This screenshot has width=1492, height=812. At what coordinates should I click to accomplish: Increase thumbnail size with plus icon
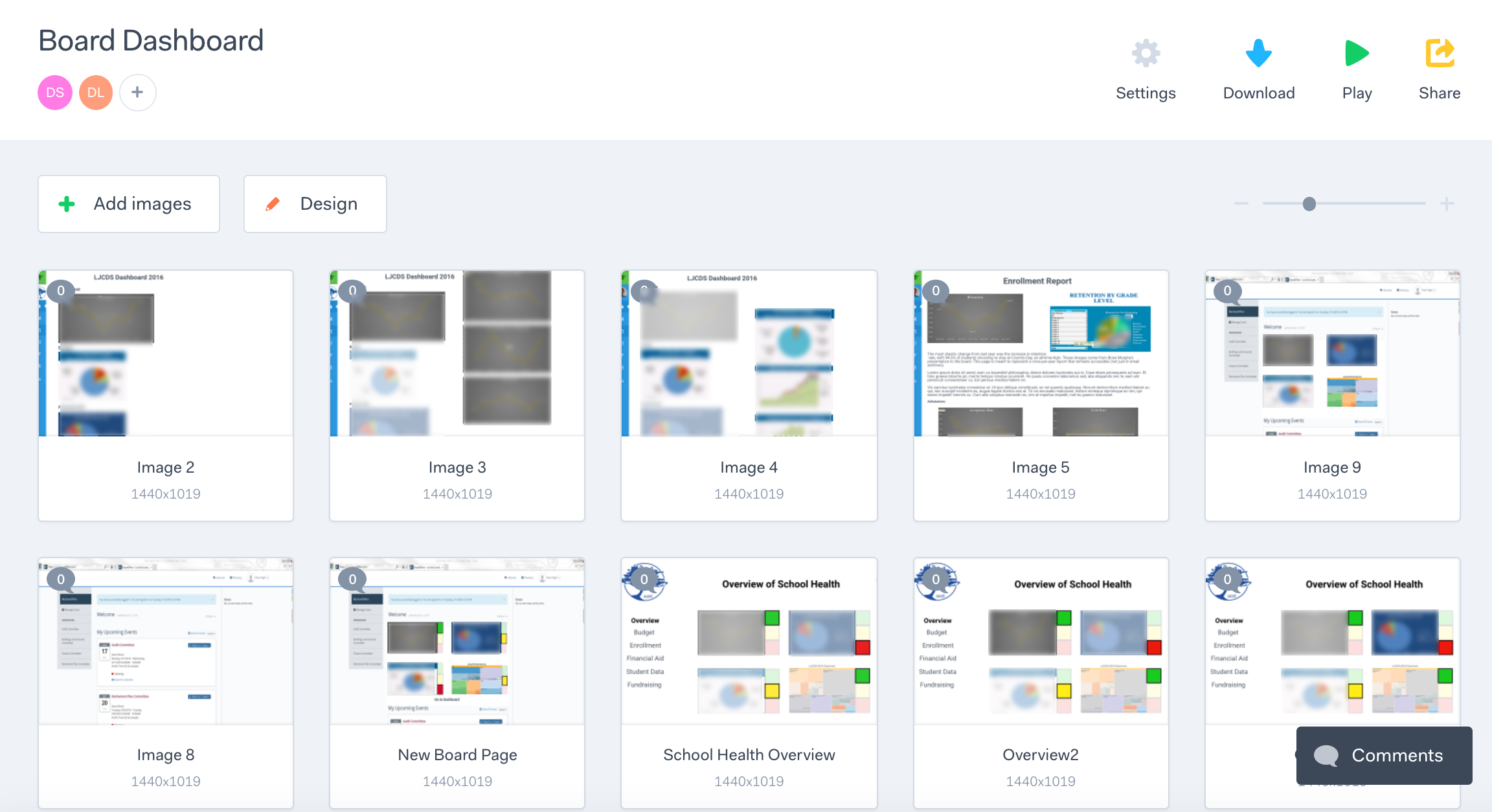1447,204
